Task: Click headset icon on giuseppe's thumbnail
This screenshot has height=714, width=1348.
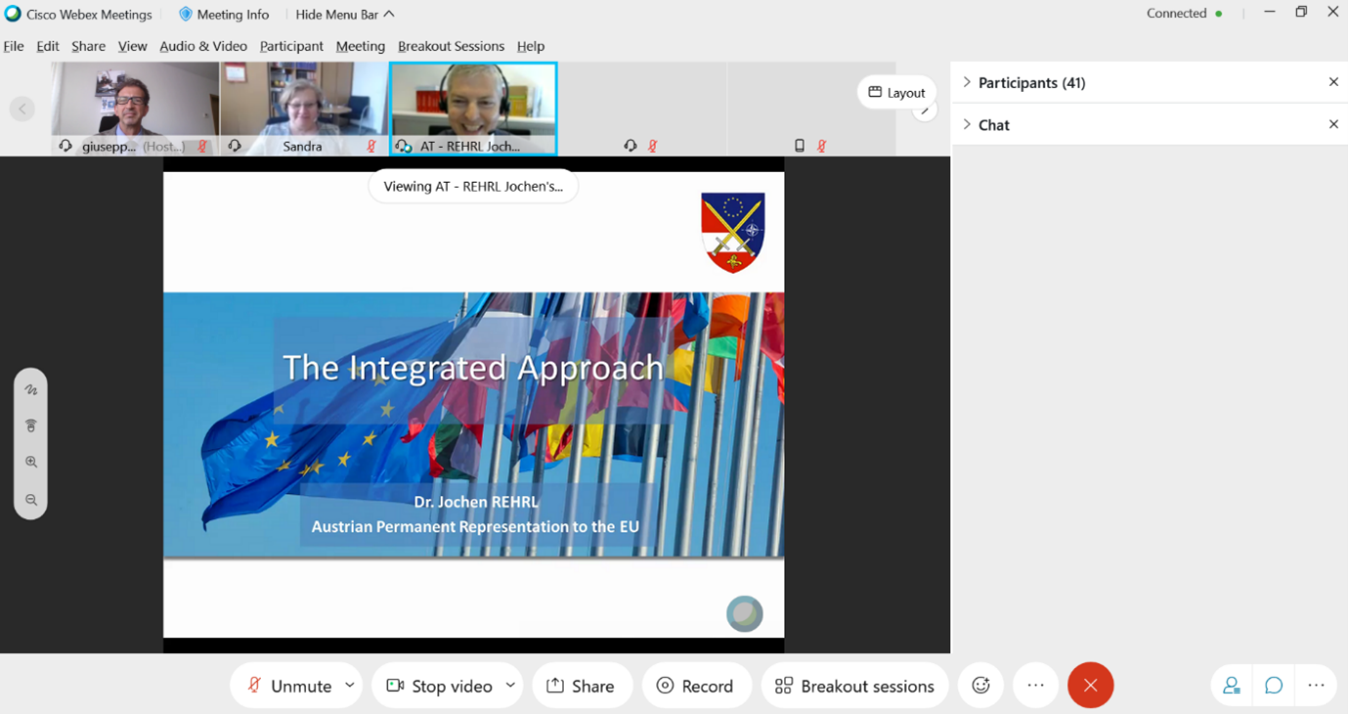Action: [x=66, y=146]
